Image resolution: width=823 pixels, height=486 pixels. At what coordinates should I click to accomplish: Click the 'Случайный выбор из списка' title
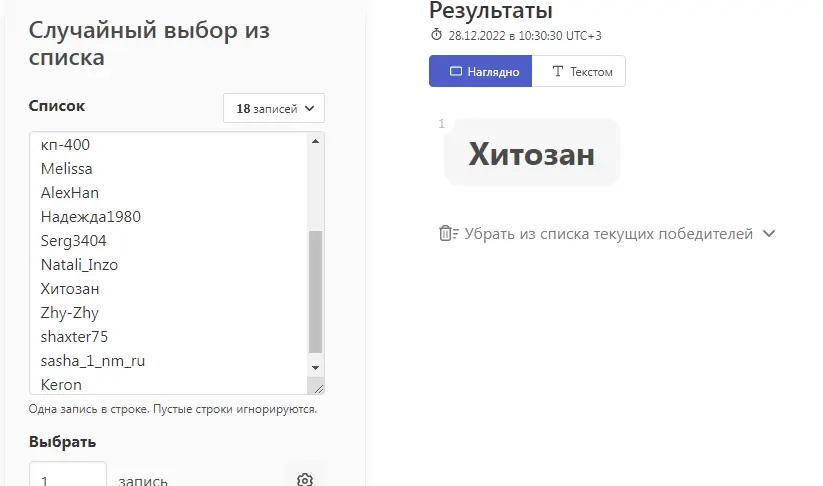pyautogui.click(x=149, y=44)
